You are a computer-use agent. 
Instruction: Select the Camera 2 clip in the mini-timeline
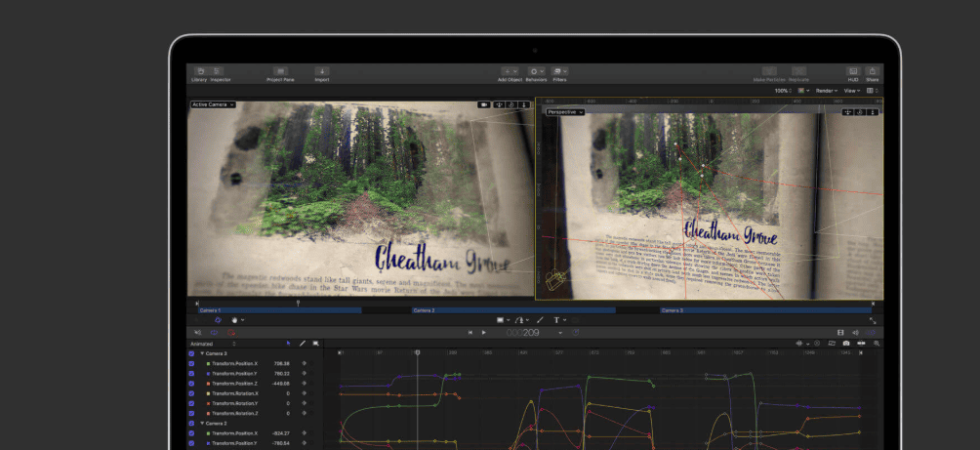(x=513, y=310)
